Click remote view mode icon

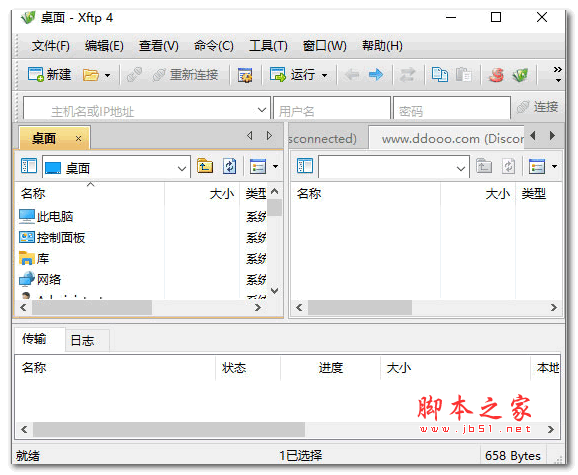coord(537,166)
